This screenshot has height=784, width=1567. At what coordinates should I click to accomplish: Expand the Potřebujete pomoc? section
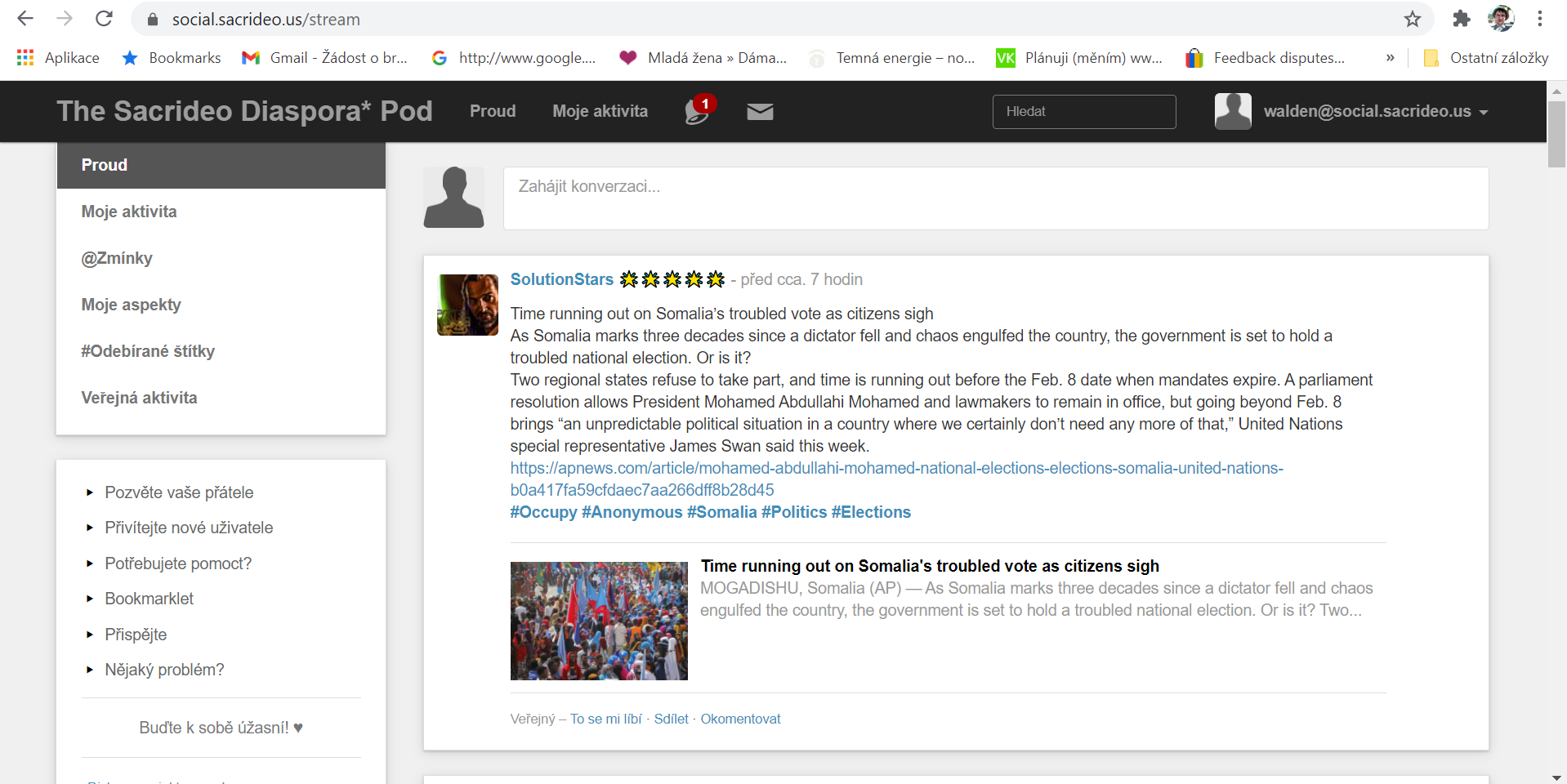click(x=178, y=563)
